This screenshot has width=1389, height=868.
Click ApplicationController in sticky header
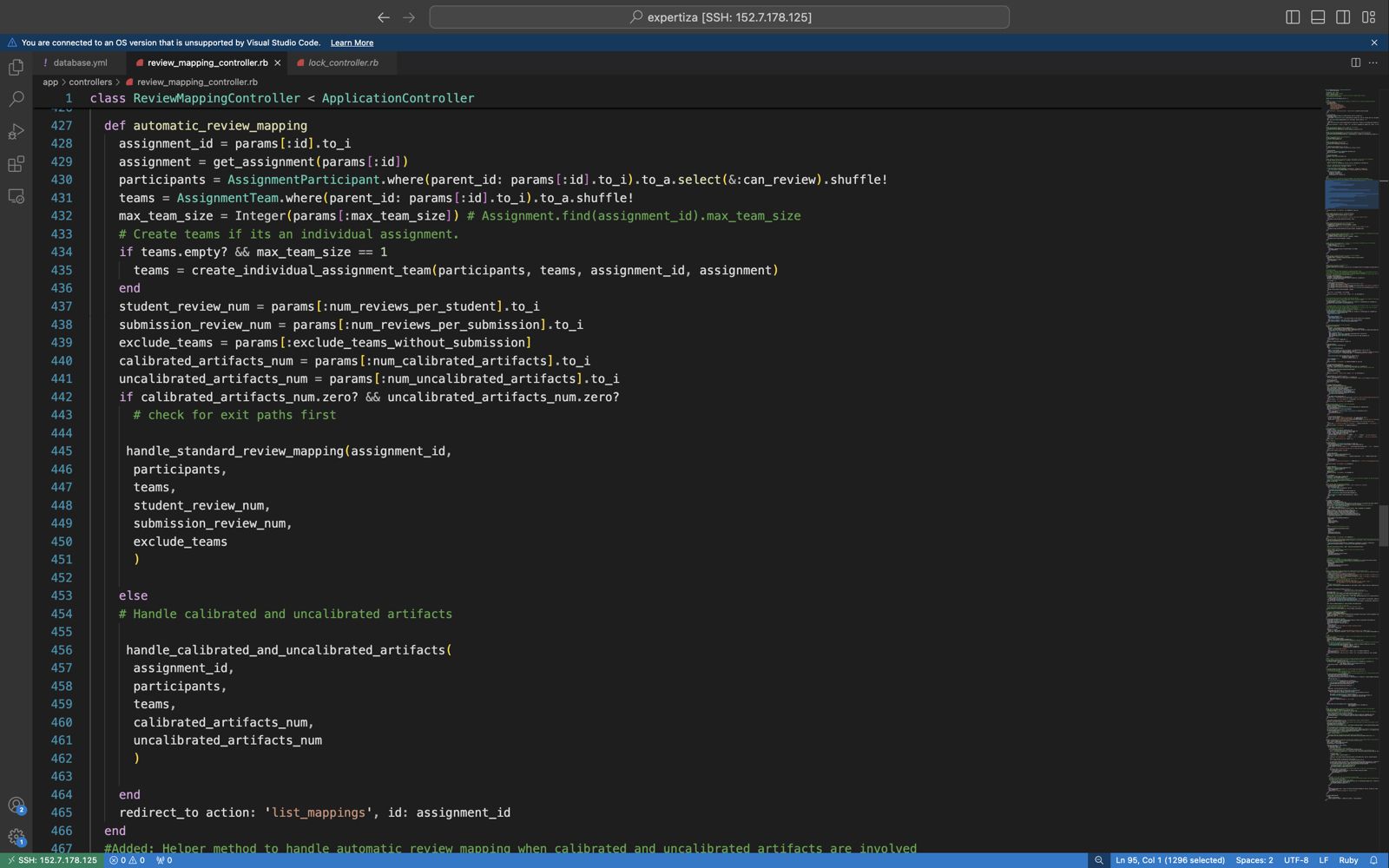pos(398,98)
